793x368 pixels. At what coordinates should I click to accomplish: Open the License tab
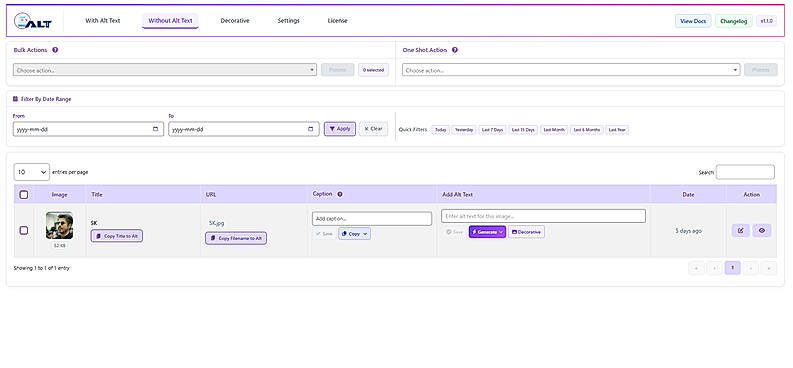pos(337,21)
